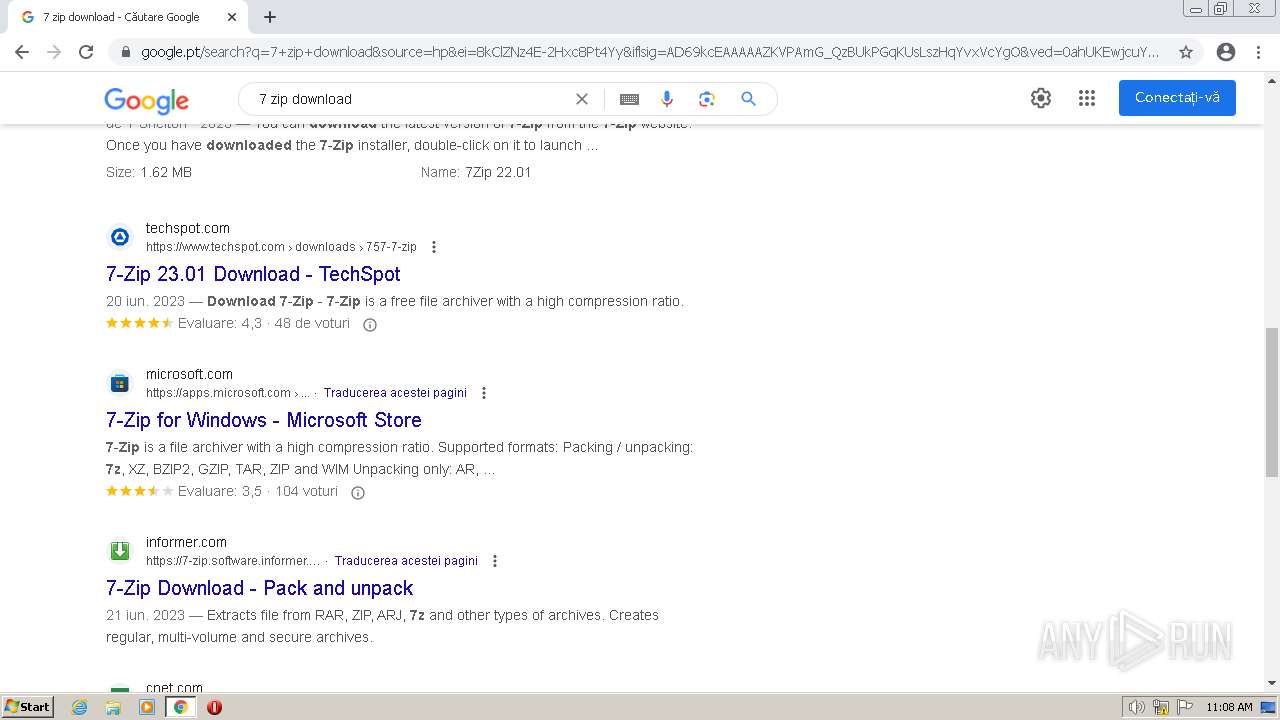Click the 'Size: 1.62 MB' text
1280x720 pixels.
coord(149,172)
